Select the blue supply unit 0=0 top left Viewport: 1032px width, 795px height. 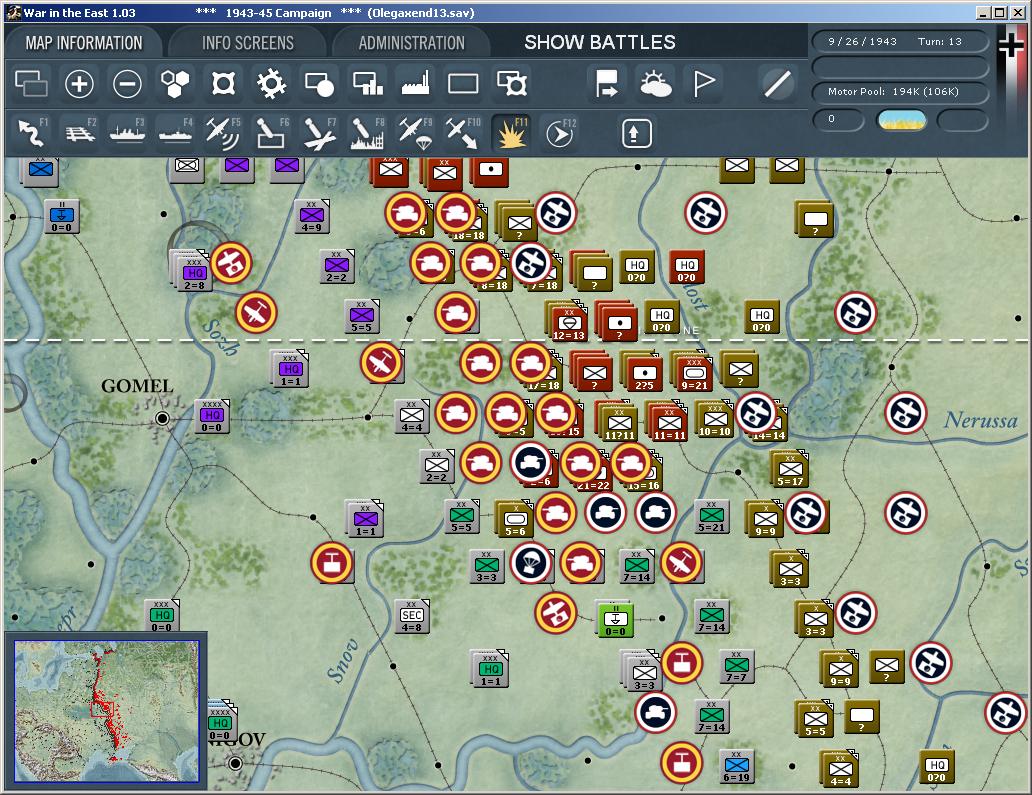point(62,217)
